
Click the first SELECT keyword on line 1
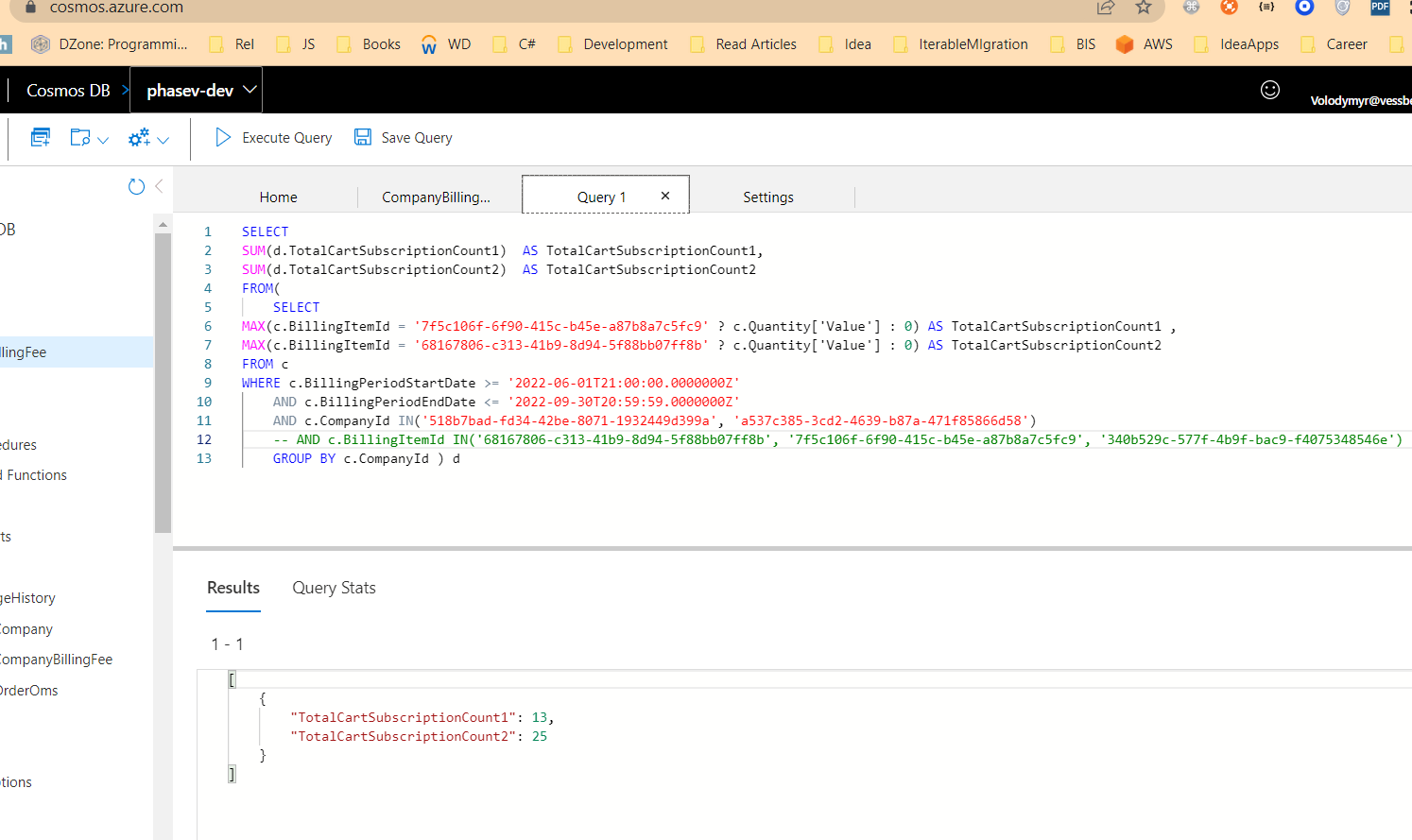pyautogui.click(x=266, y=231)
